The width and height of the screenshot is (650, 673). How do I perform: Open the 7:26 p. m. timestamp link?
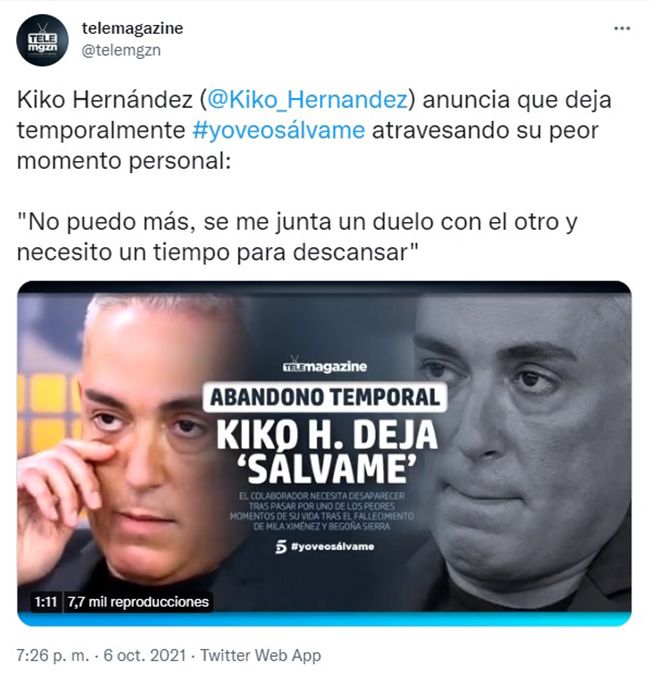[53, 655]
